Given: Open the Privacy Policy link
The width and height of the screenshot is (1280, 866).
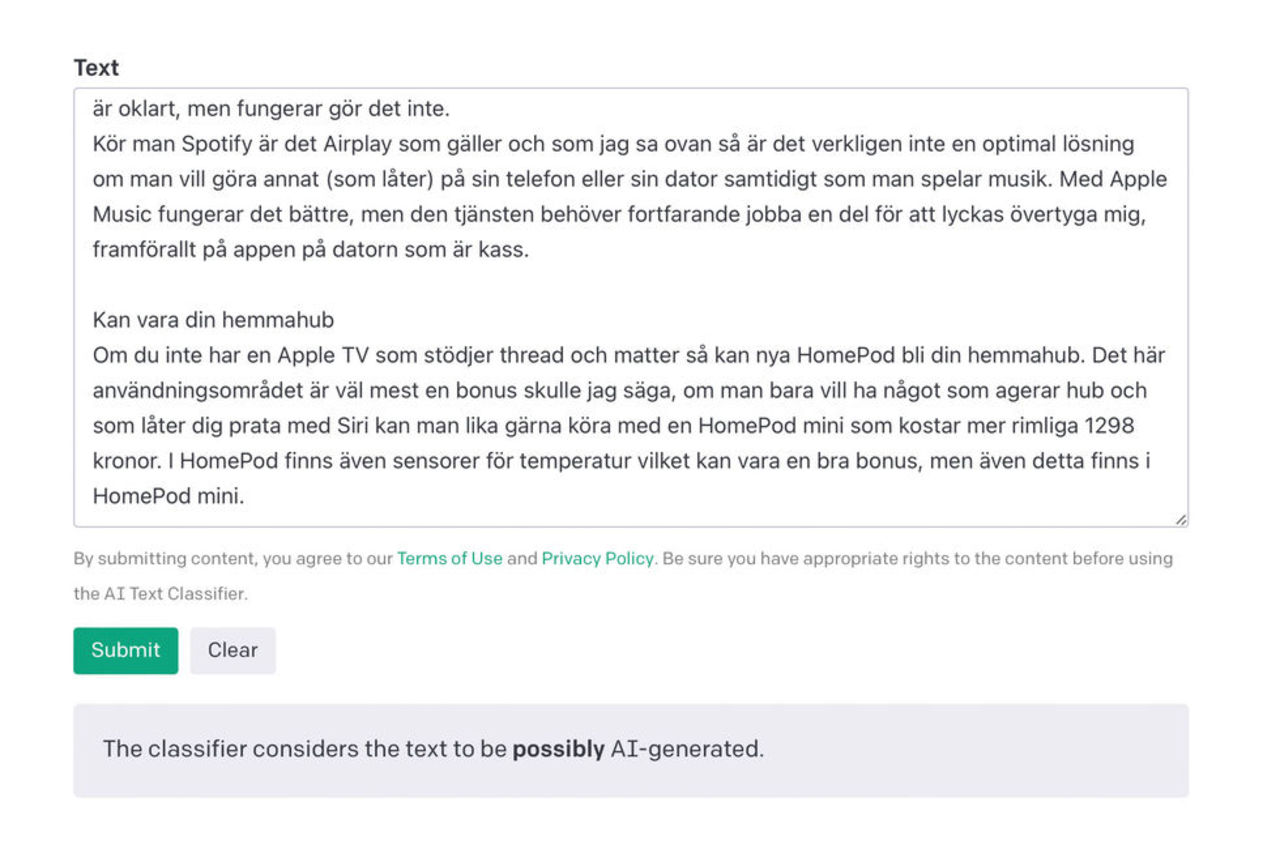Looking at the screenshot, I should [x=597, y=558].
